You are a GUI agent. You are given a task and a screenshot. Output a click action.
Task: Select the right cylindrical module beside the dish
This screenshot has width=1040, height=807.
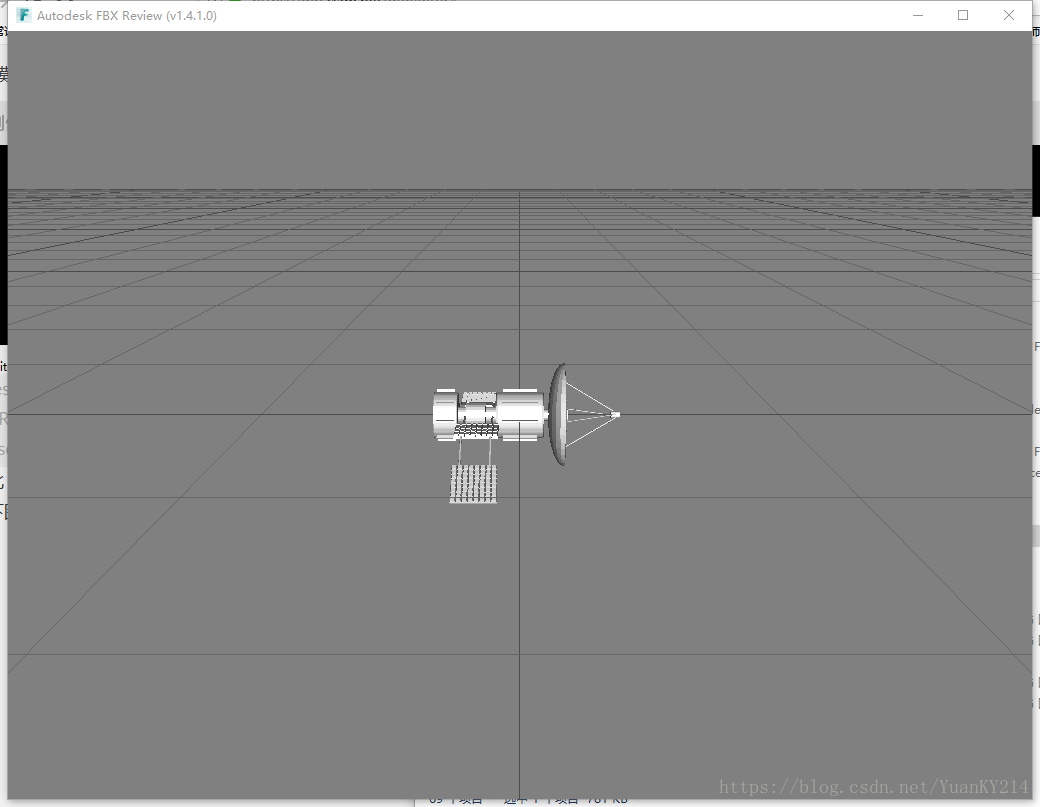pos(522,415)
